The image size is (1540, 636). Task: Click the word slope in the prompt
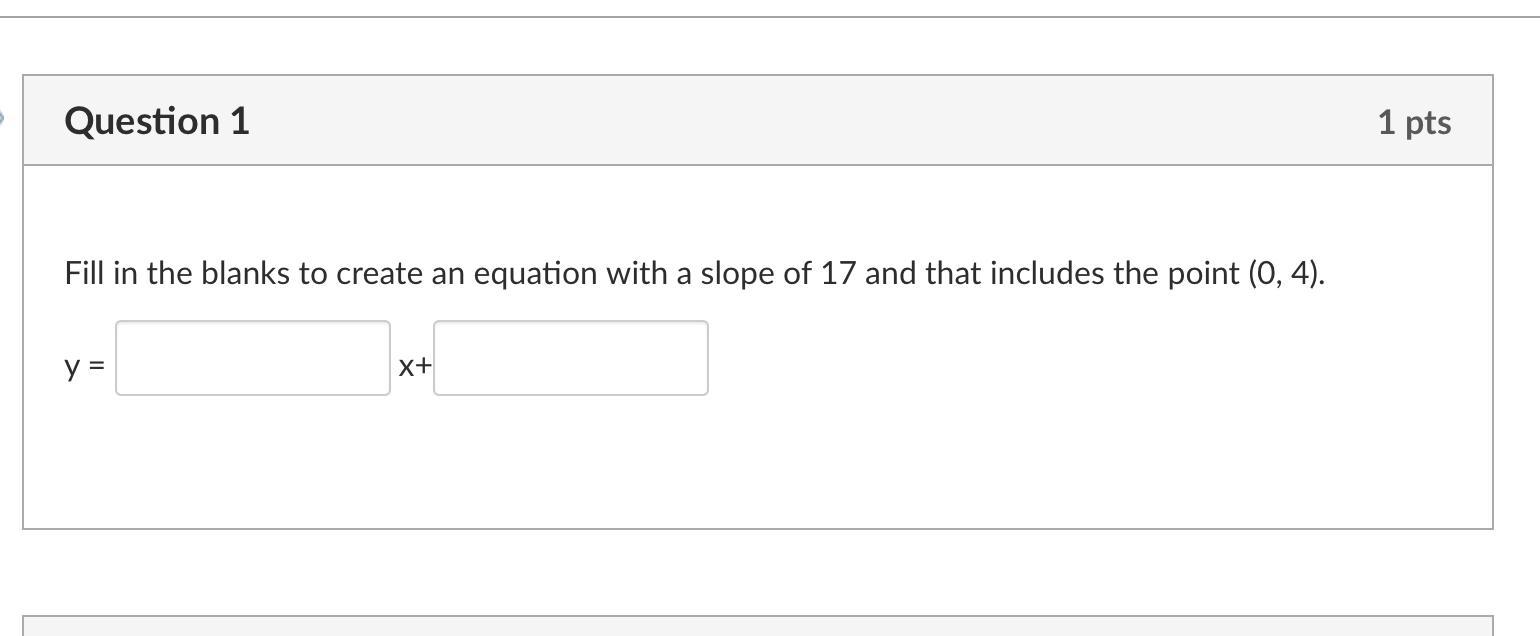(x=737, y=273)
